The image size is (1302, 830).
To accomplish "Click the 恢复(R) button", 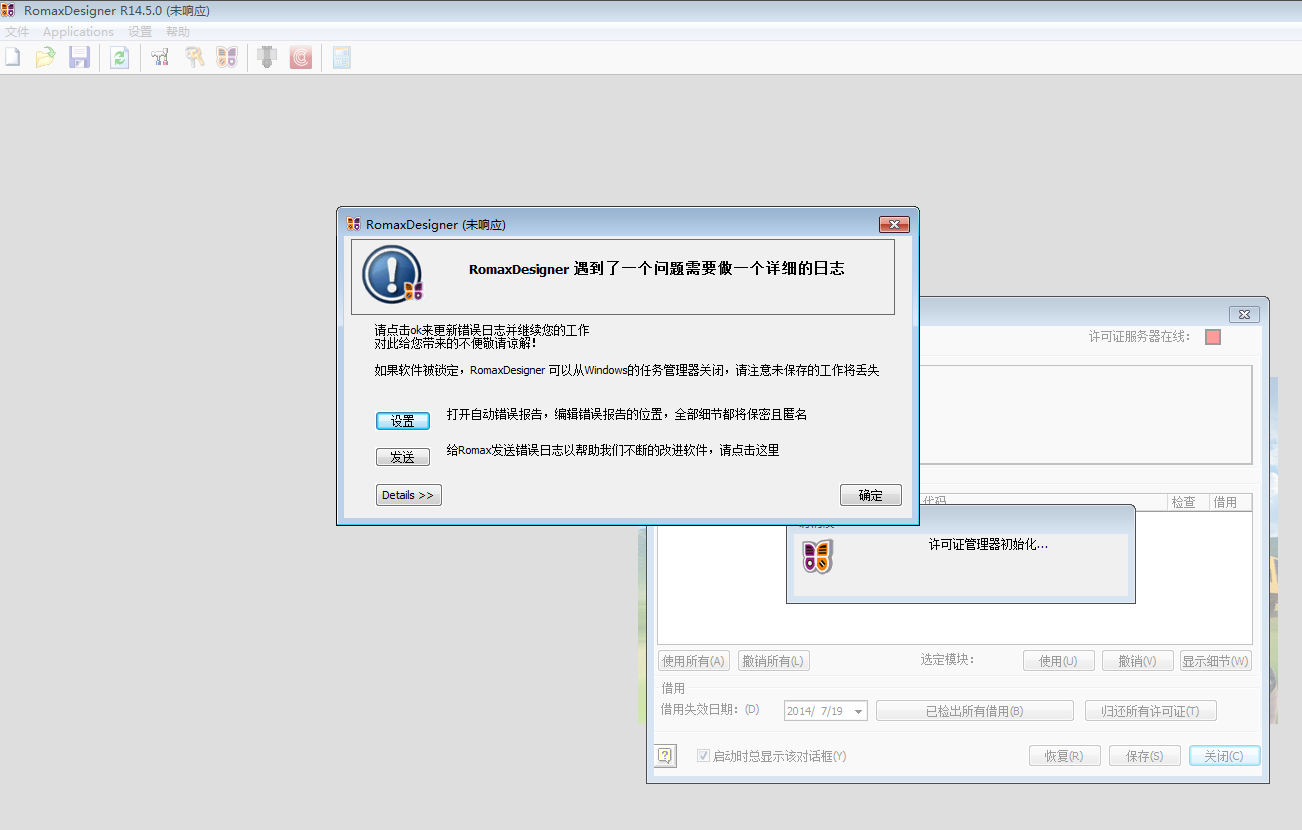I will (1064, 756).
